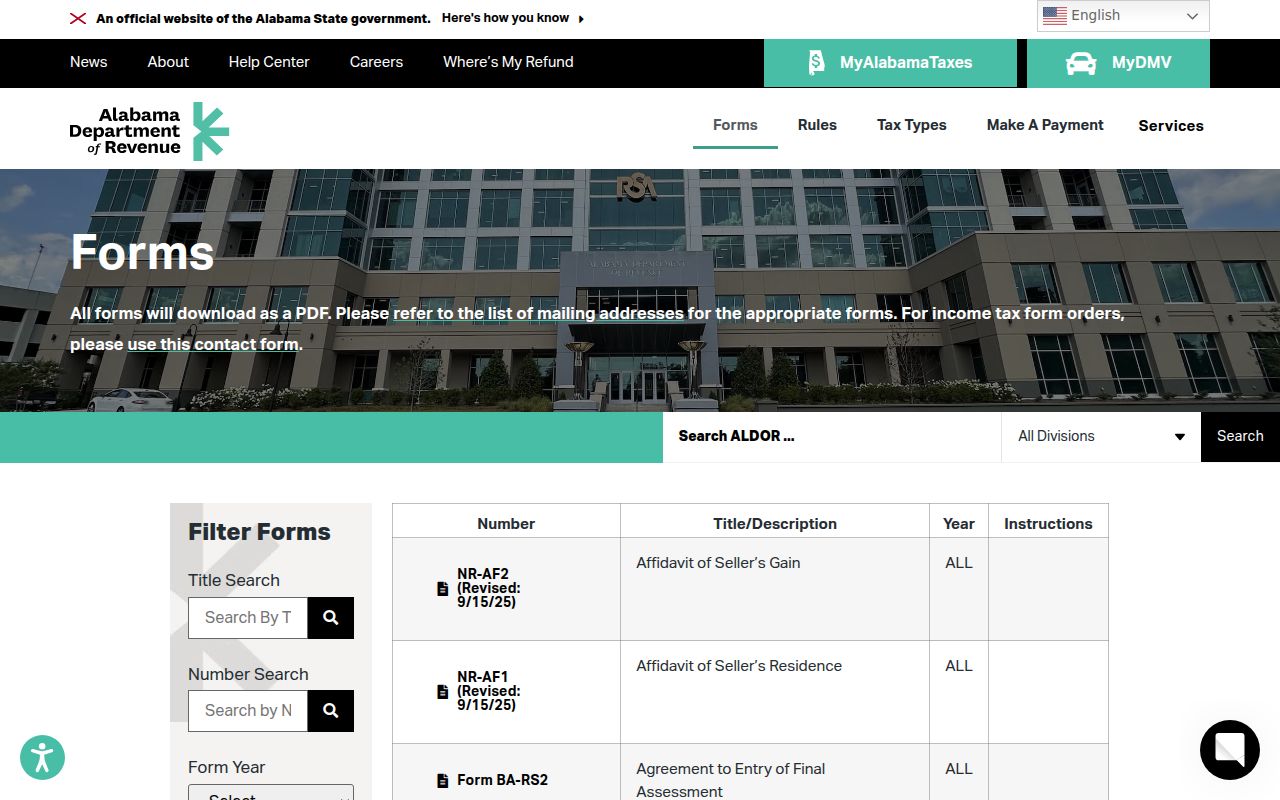Open the Rules menu

[817, 125]
